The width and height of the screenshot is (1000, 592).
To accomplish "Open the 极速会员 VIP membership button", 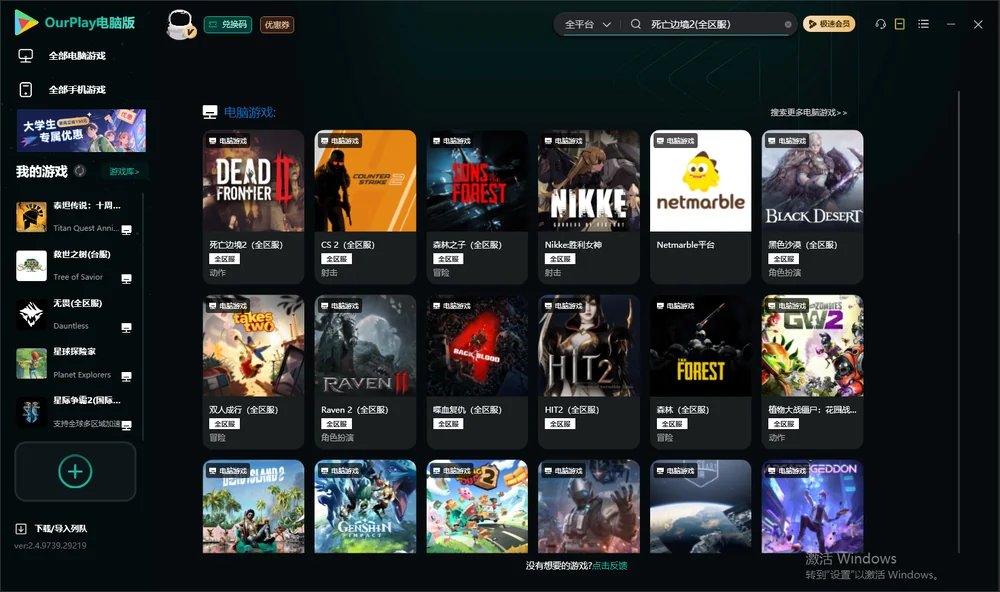I will point(828,24).
